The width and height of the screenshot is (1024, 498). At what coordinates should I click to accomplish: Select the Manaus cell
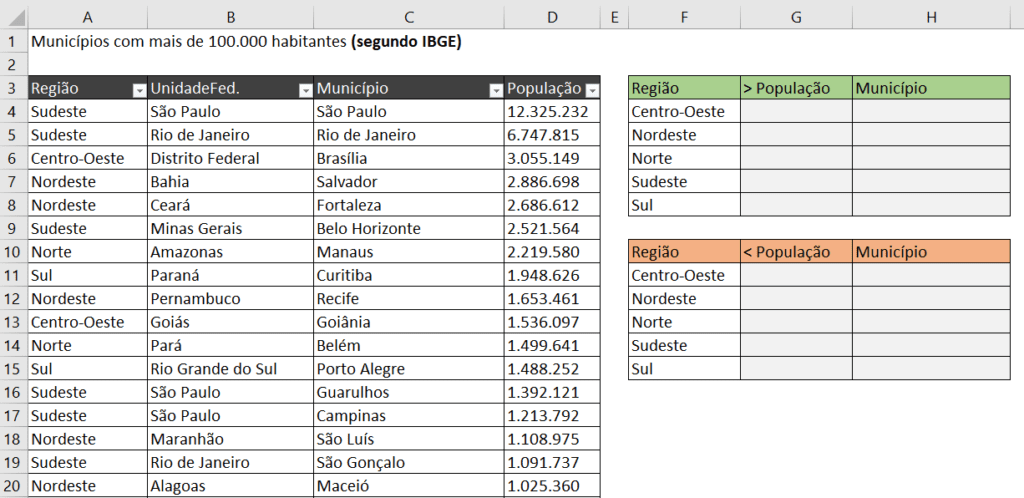coord(408,252)
